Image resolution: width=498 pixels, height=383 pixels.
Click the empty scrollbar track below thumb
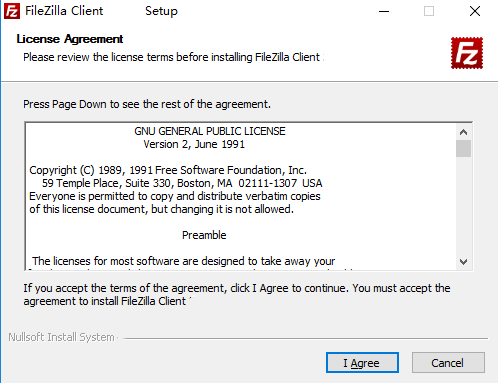(463, 205)
